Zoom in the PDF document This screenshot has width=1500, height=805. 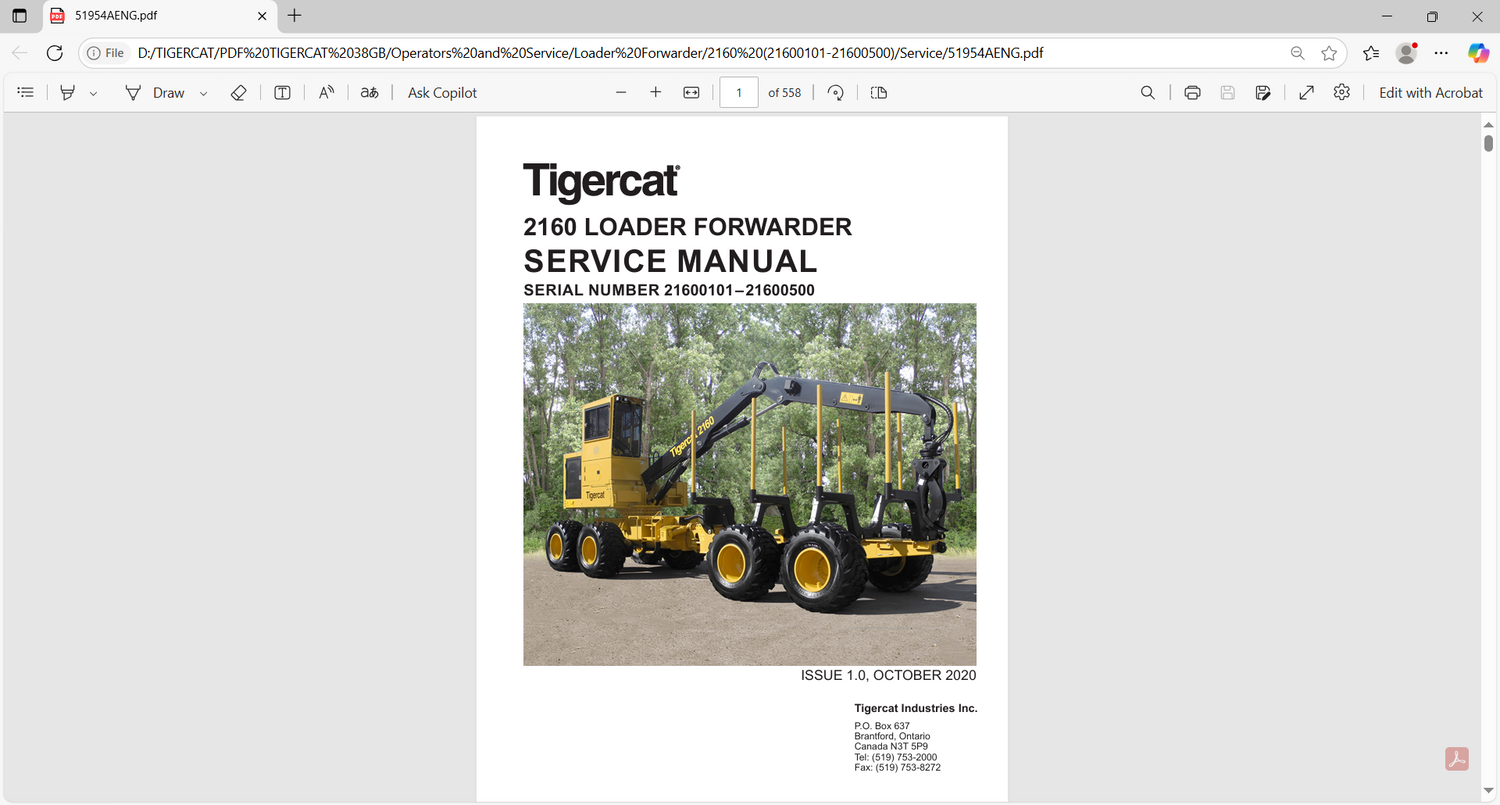pyautogui.click(x=656, y=92)
